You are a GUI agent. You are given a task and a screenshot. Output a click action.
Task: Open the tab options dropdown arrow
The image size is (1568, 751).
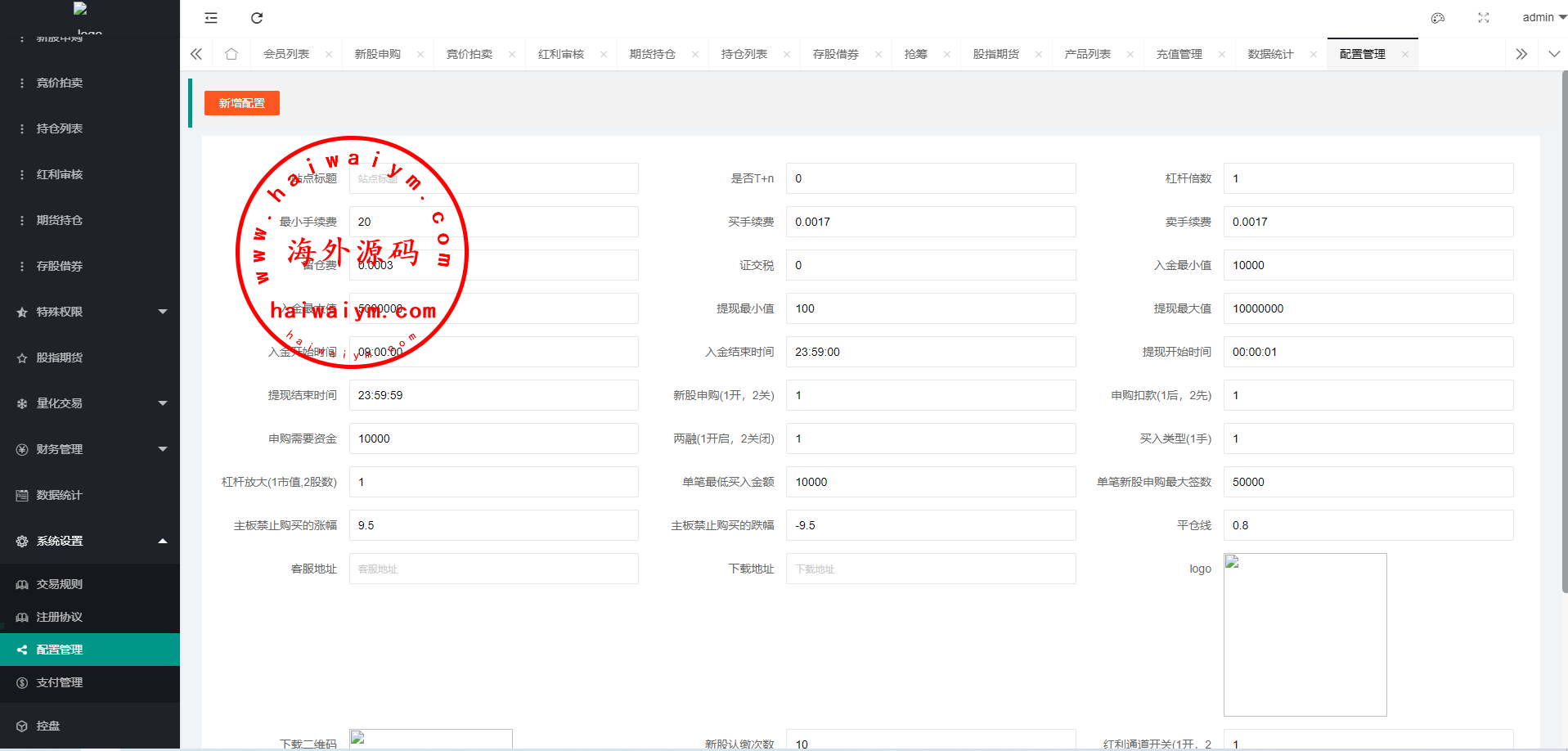(x=1554, y=54)
